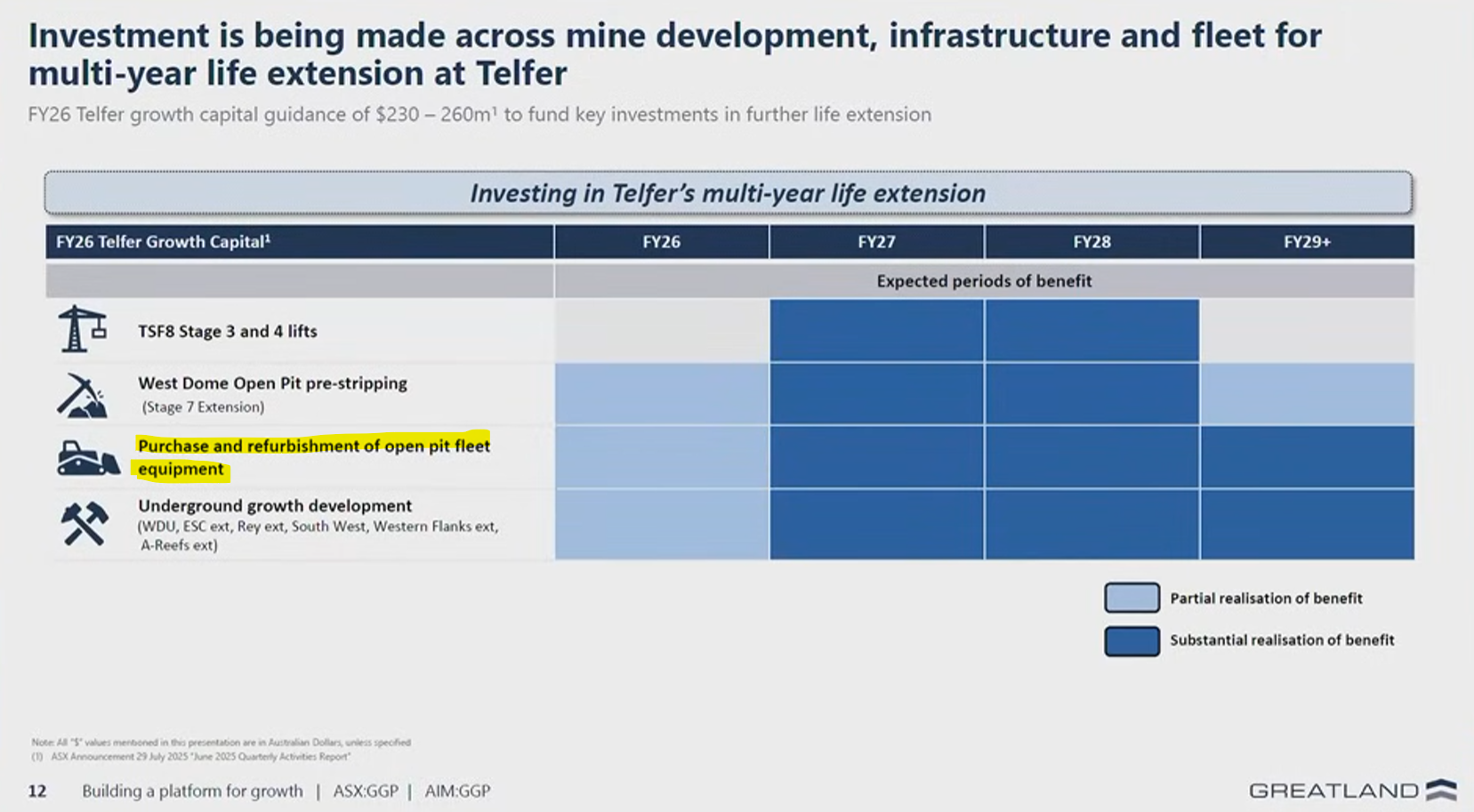Click the West Dome FY26 light blue cell
The height and width of the screenshot is (812, 1474).
[x=661, y=393]
